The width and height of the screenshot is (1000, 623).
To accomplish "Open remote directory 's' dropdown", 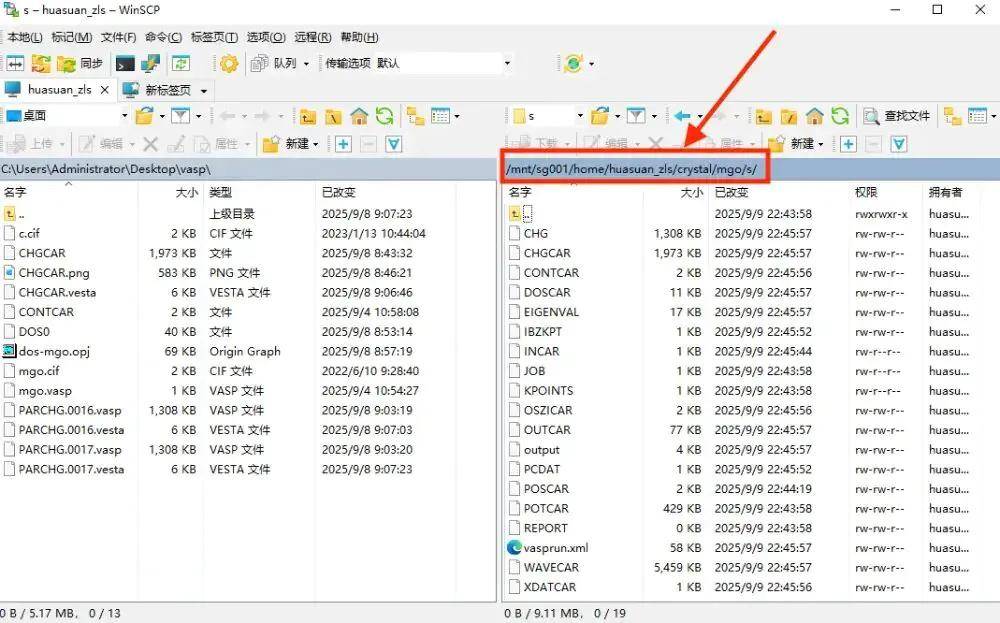I will click(x=579, y=116).
